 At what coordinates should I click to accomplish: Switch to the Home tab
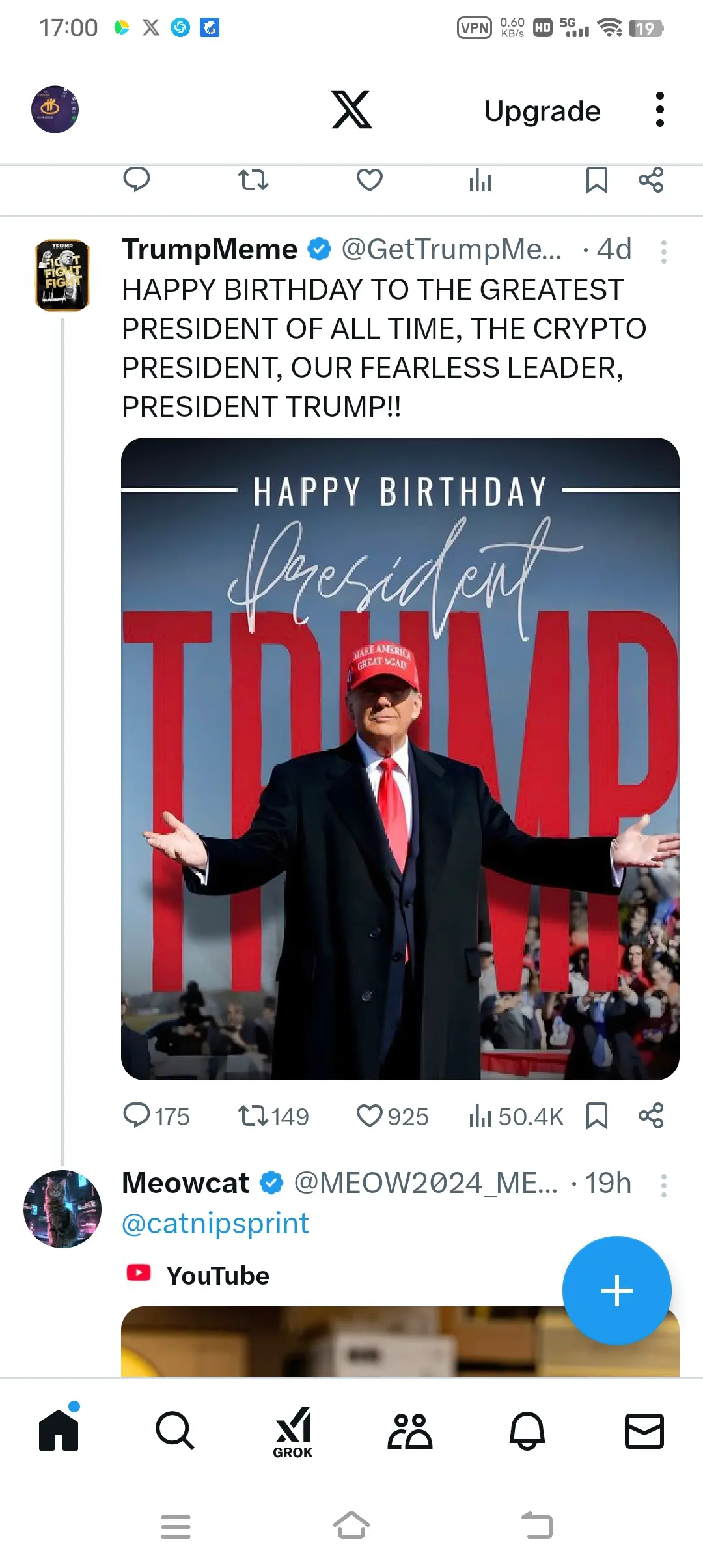coord(59,1431)
